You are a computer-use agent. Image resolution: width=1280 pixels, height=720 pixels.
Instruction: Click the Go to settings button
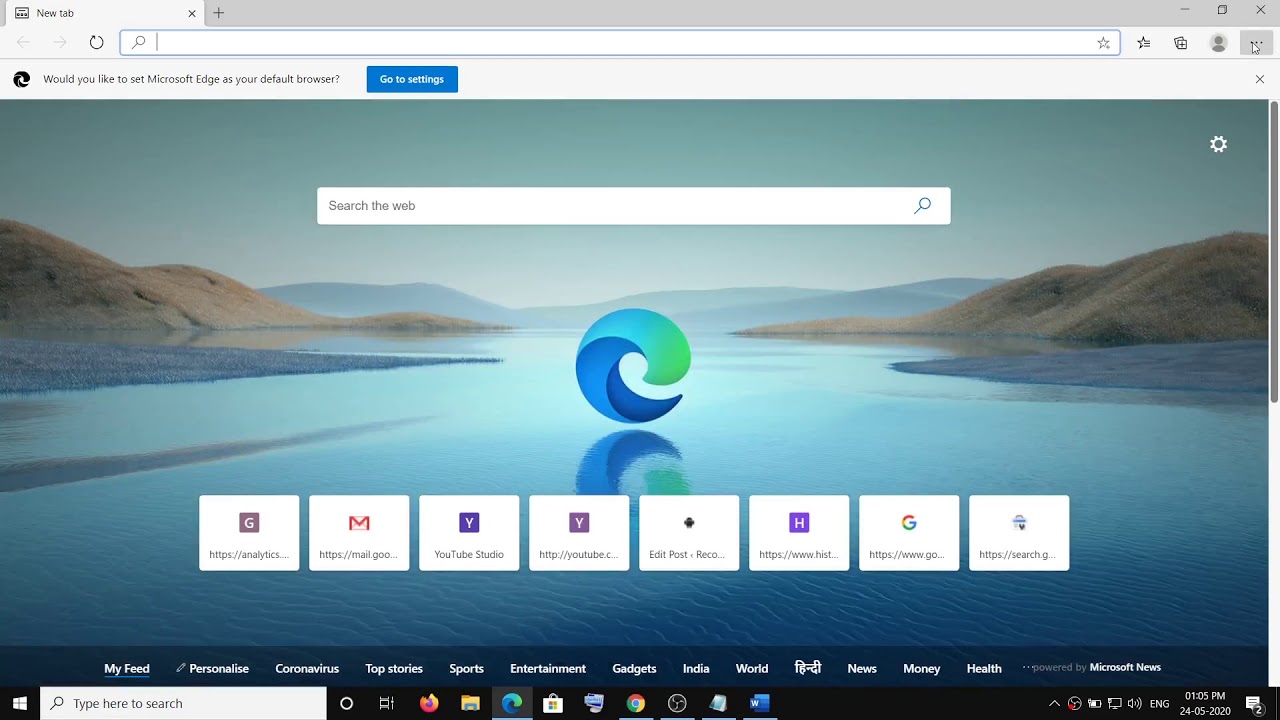click(x=412, y=79)
